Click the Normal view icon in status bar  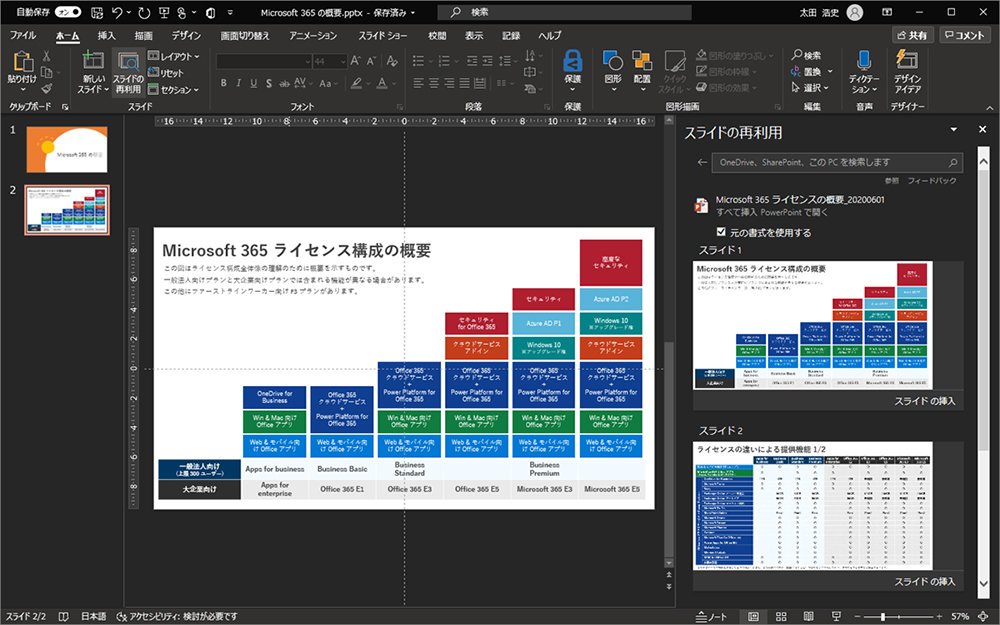pyautogui.click(x=753, y=617)
